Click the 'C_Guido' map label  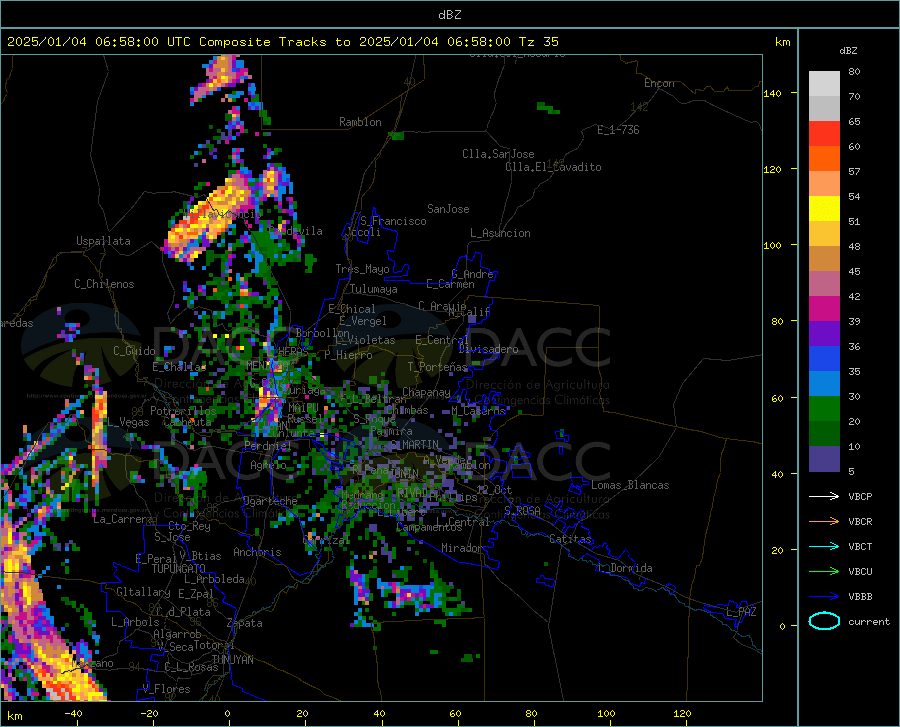134,351
